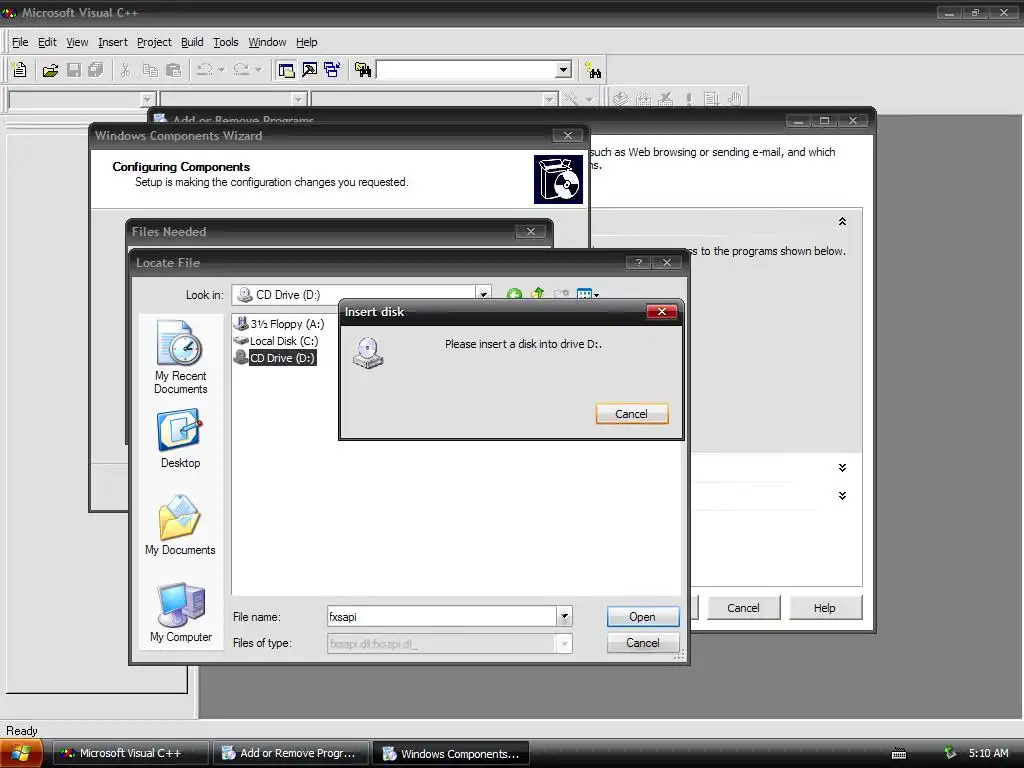Click the File name input field
The width and height of the screenshot is (1024, 768).
(442, 616)
